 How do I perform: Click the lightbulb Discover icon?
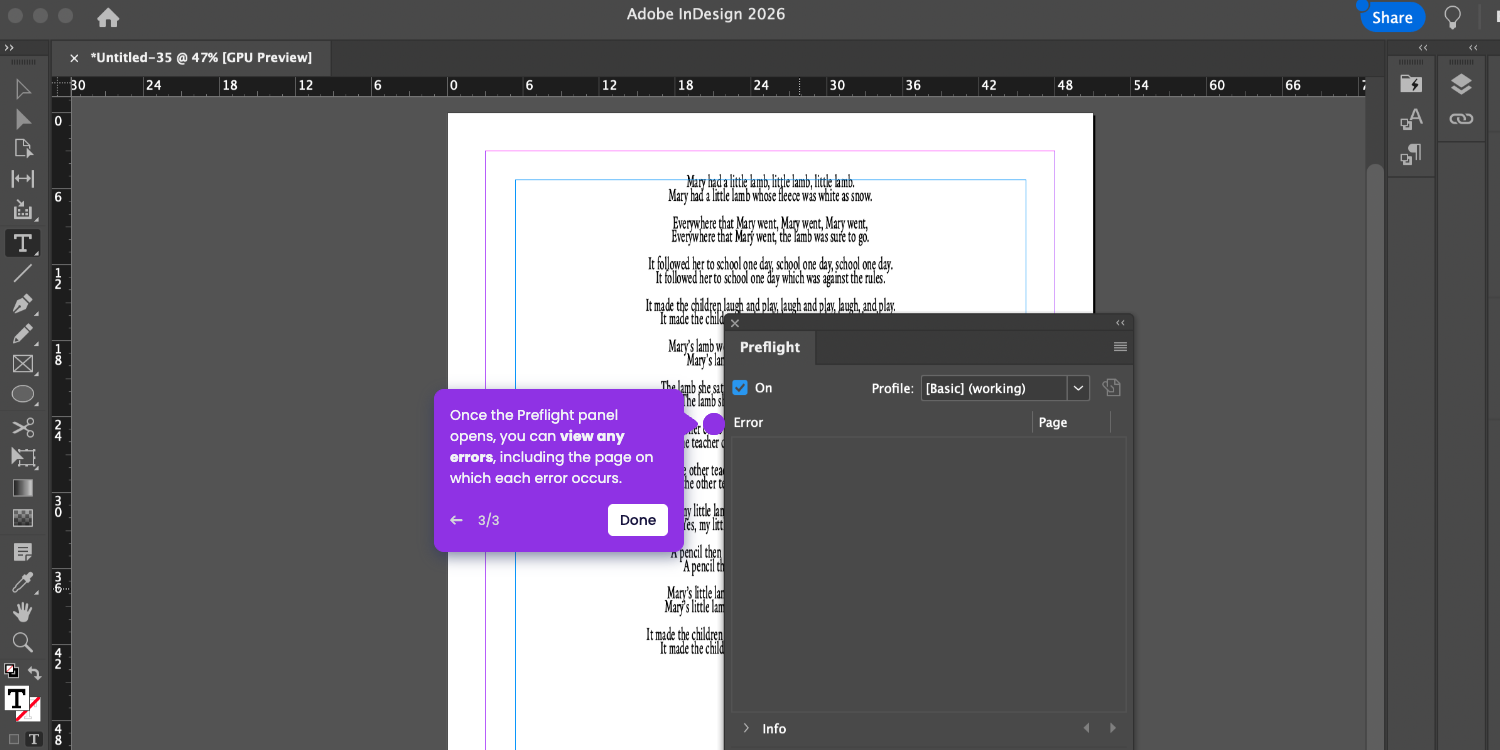click(x=1453, y=17)
